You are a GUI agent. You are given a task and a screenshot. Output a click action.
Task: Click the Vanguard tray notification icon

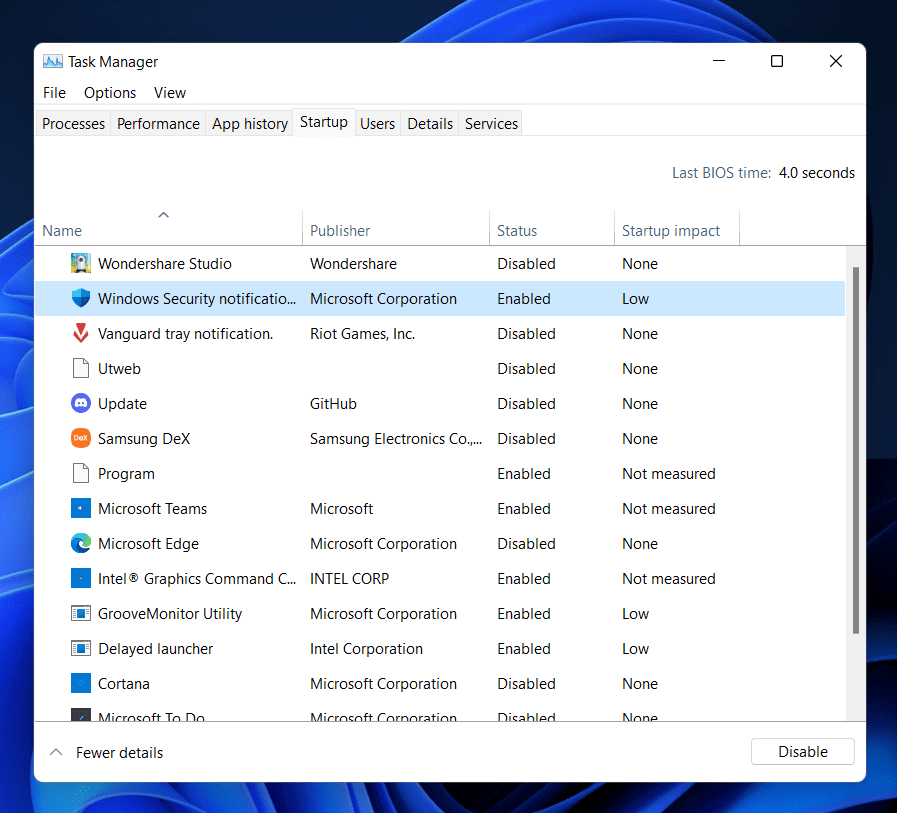pos(81,334)
